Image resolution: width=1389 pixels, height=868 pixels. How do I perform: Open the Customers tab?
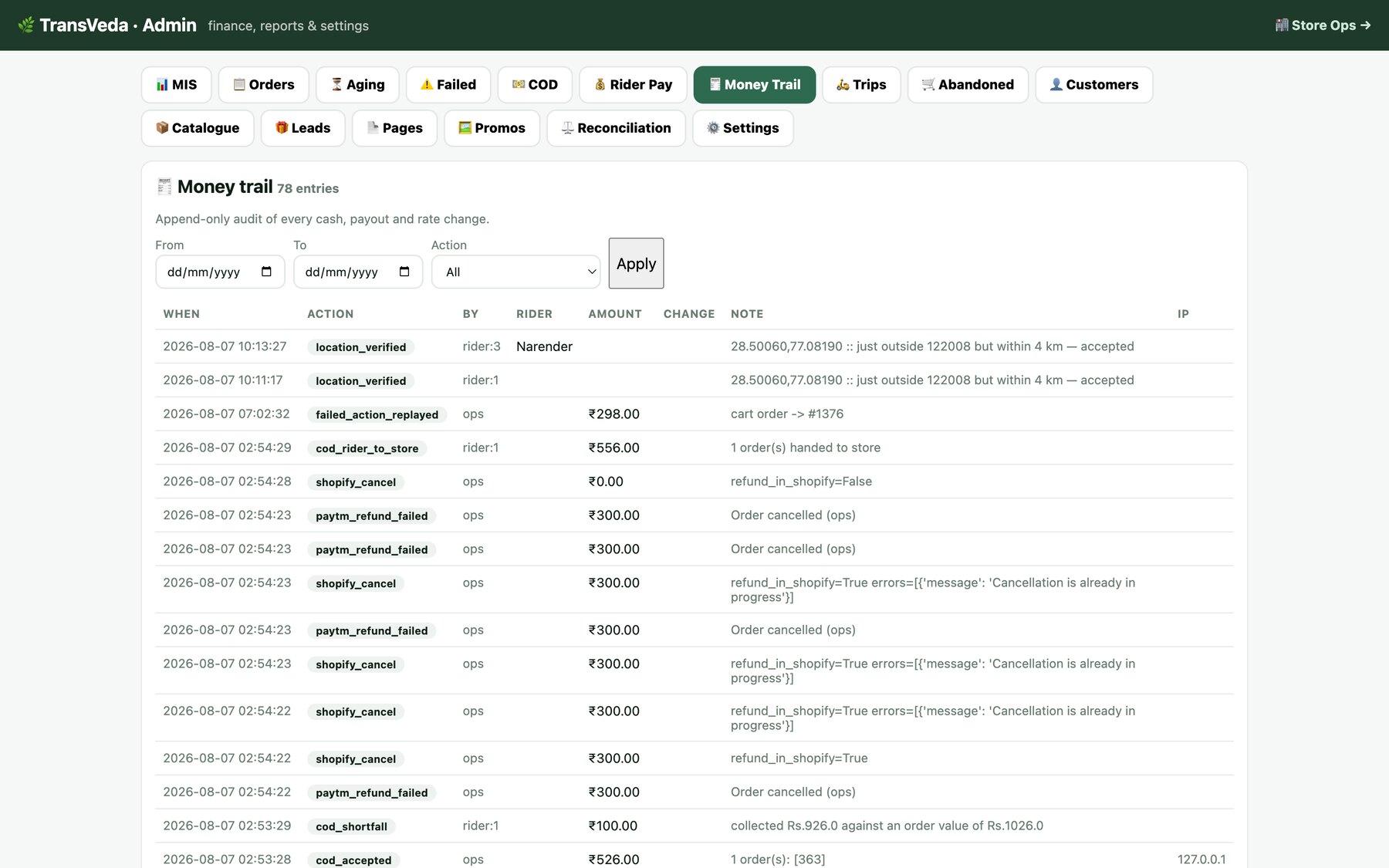pyautogui.click(x=1093, y=85)
